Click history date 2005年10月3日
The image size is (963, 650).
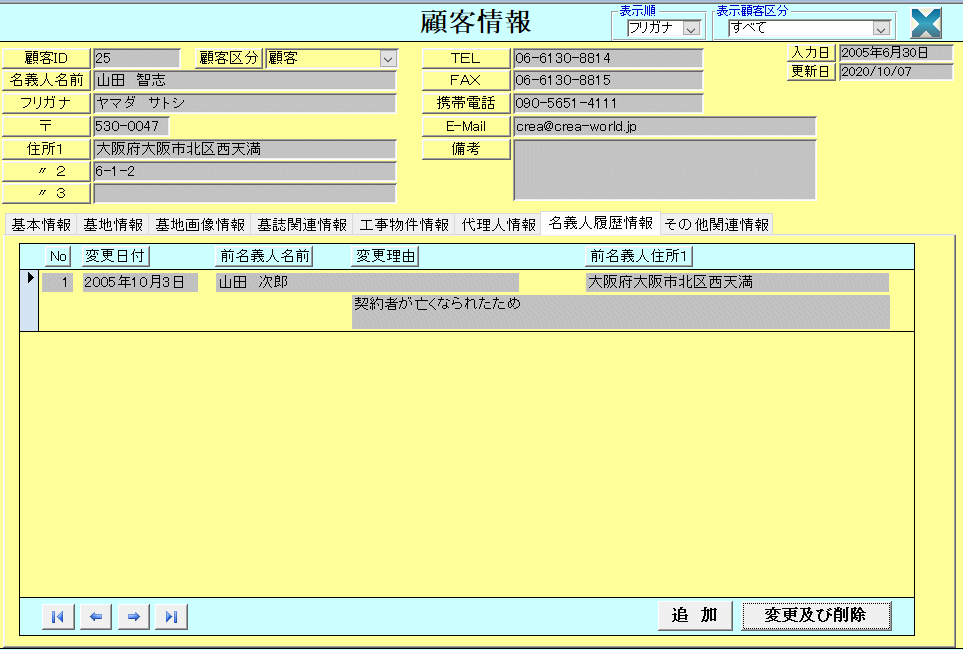click(140, 283)
